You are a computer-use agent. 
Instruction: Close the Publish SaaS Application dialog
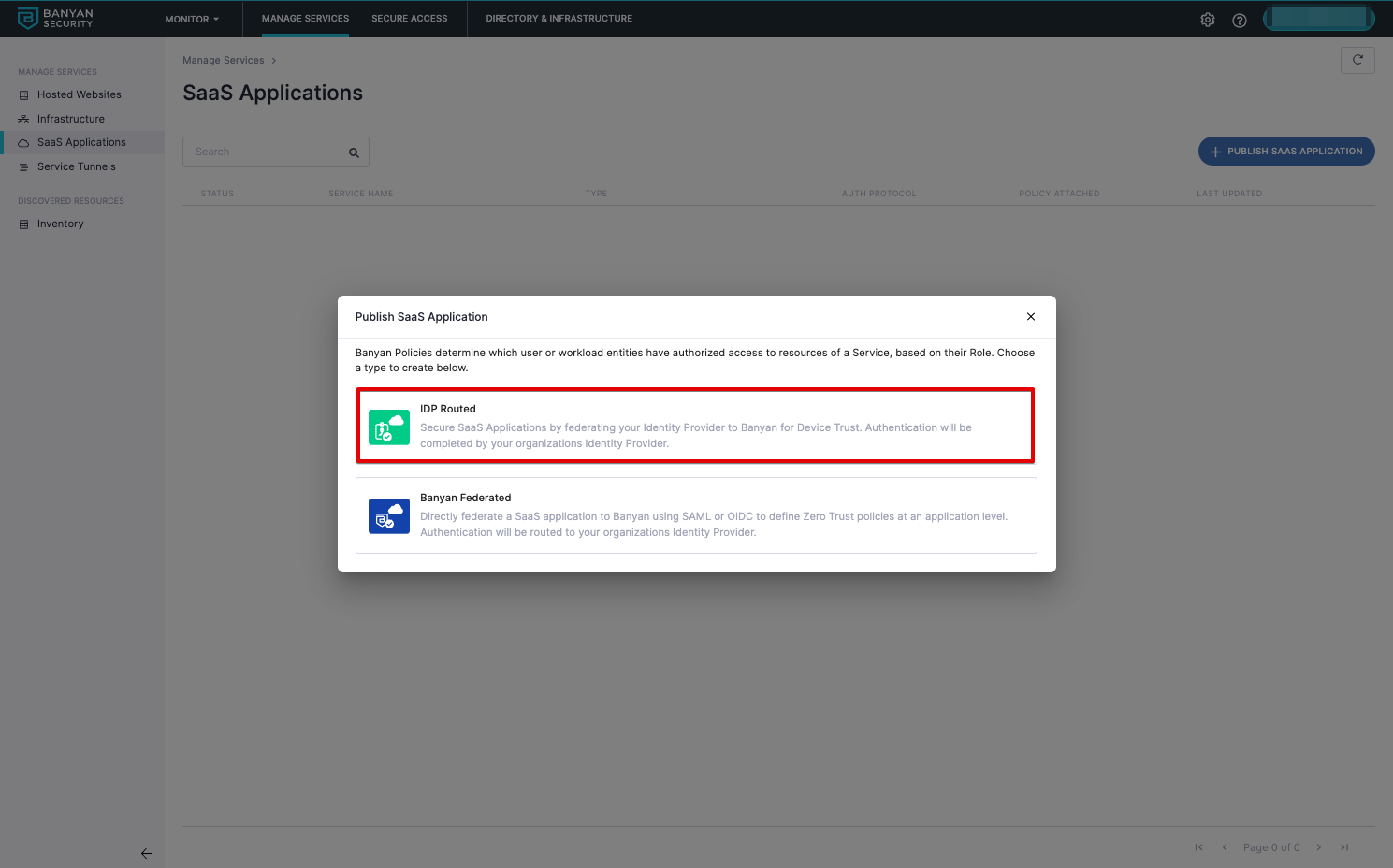tap(1031, 317)
